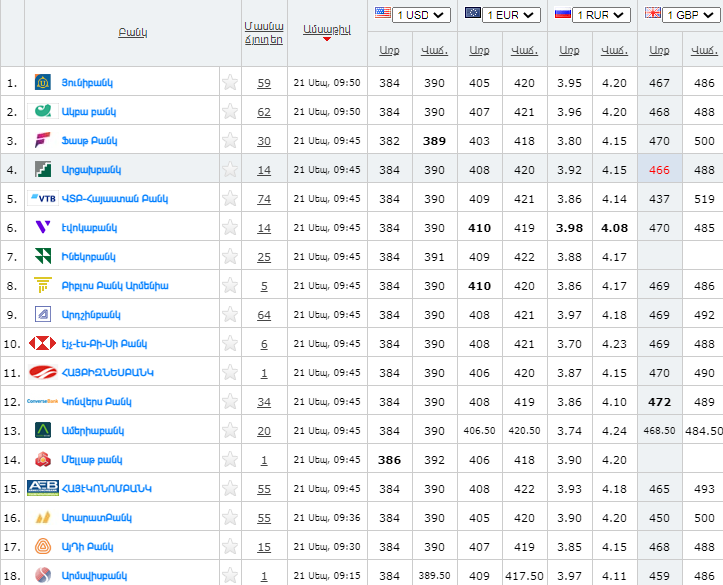Open the row 4 bank name link
This screenshot has width=723, height=585.
coord(91,170)
